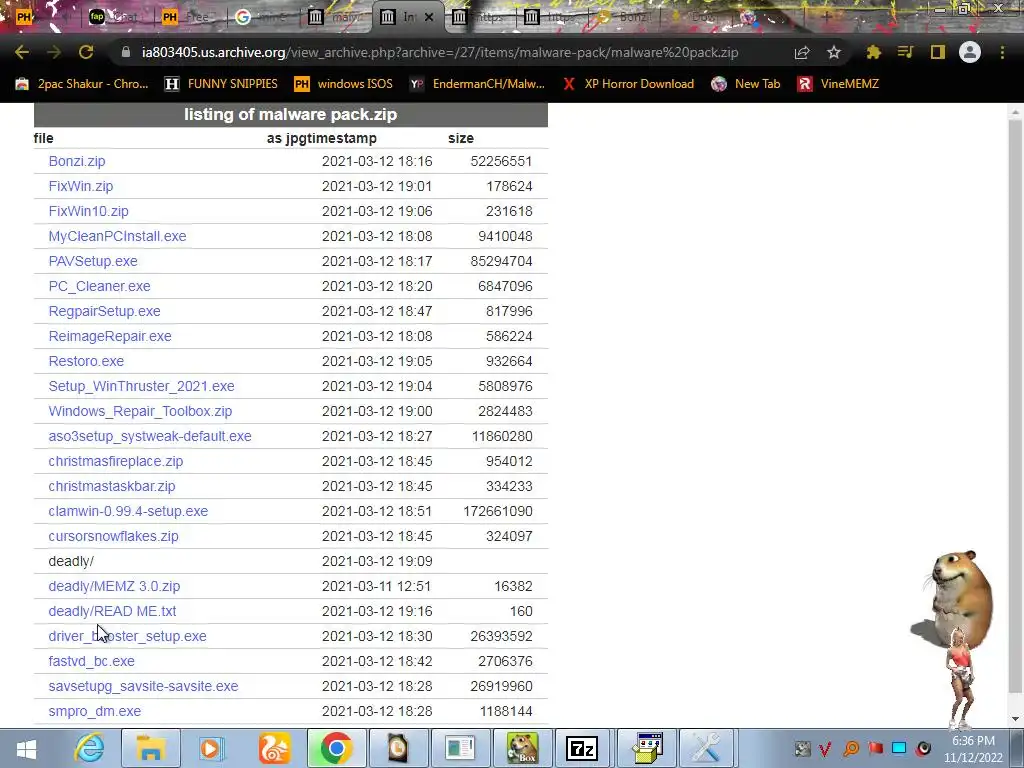This screenshot has height=768, width=1024.
Task: Open File Explorer from the taskbar
Action: pos(150,748)
